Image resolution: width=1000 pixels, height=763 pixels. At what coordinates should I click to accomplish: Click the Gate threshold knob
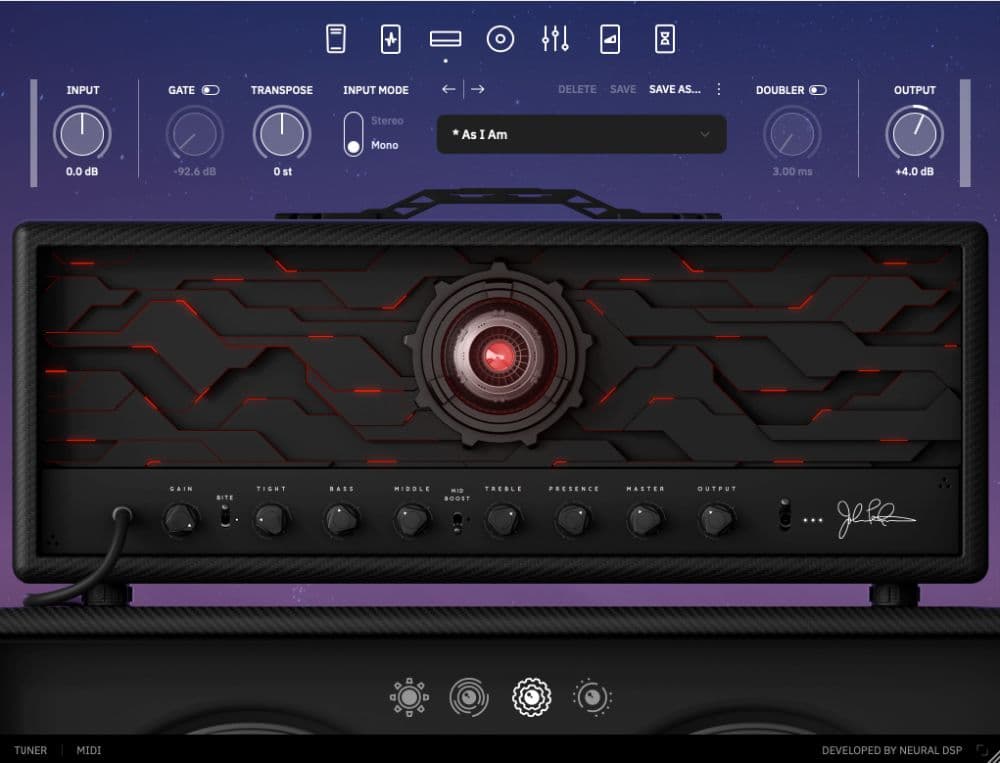click(195, 134)
